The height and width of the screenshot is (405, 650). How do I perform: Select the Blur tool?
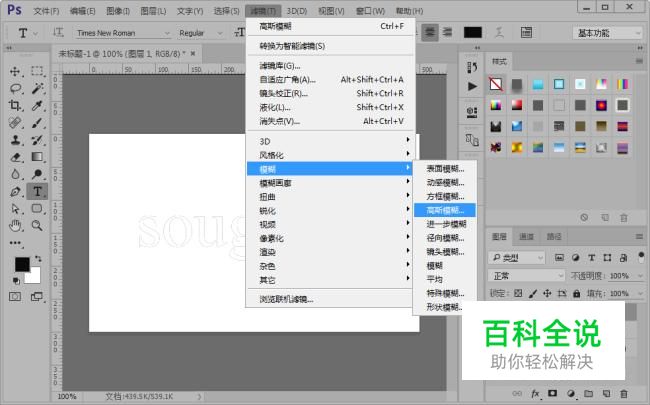[15, 174]
